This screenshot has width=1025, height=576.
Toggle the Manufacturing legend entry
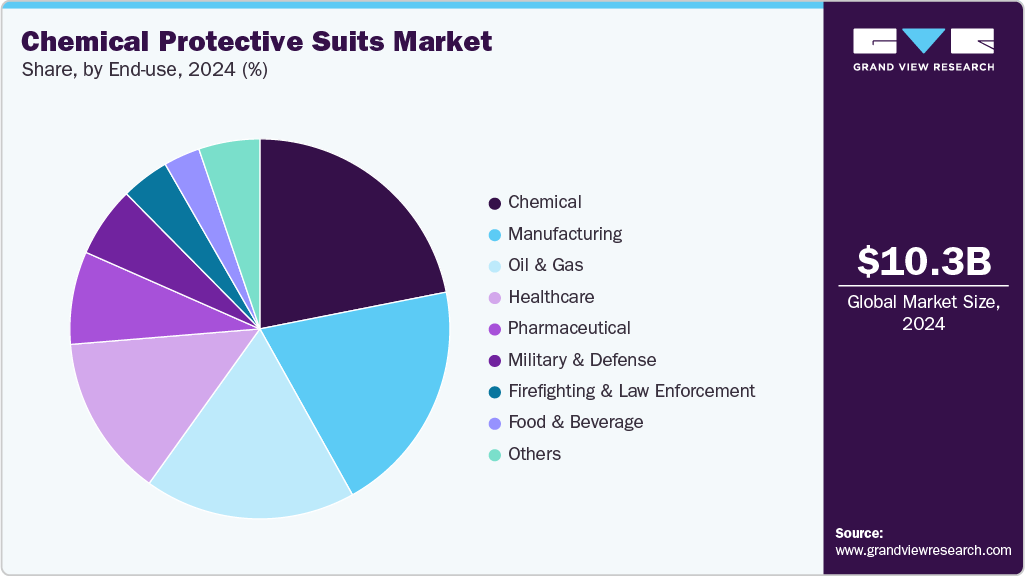click(x=565, y=234)
